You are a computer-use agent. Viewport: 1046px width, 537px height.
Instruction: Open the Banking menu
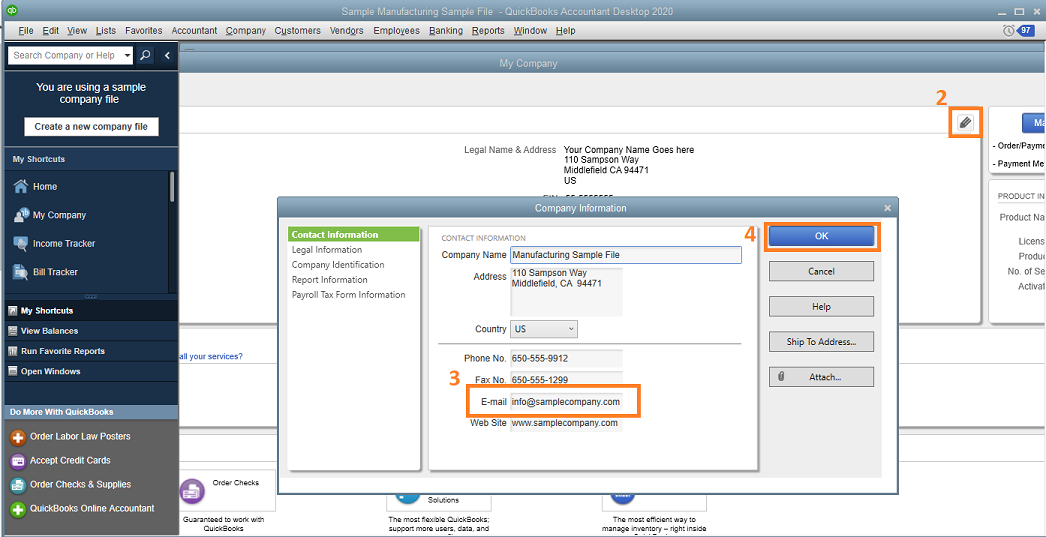click(x=446, y=31)
